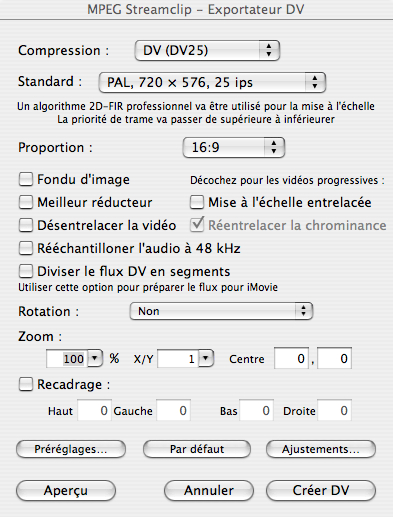This screenshot has height=517, width=393.
Task: Click the 'X/Y' label
Action: [143, 359]
